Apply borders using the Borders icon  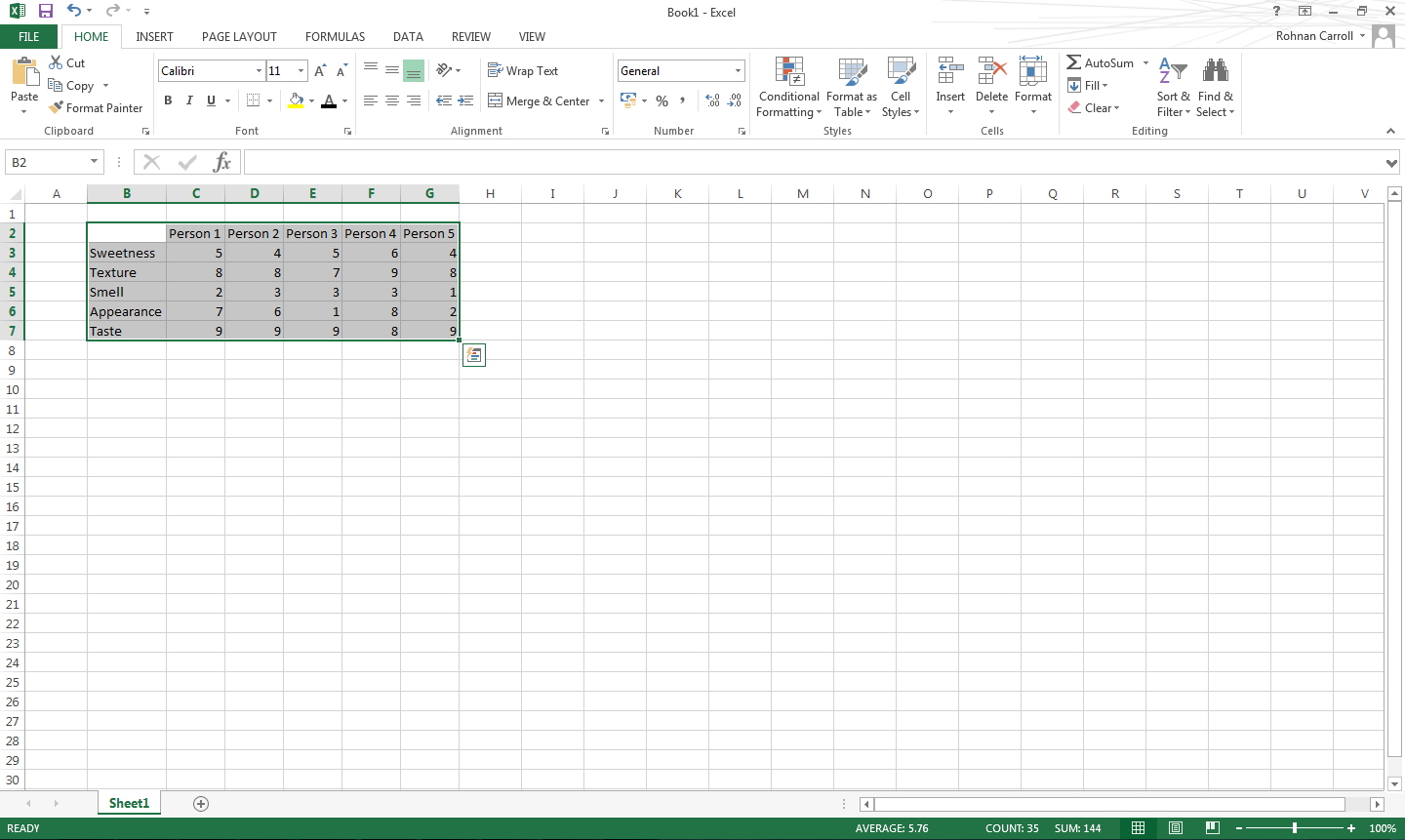pos(254,100)
